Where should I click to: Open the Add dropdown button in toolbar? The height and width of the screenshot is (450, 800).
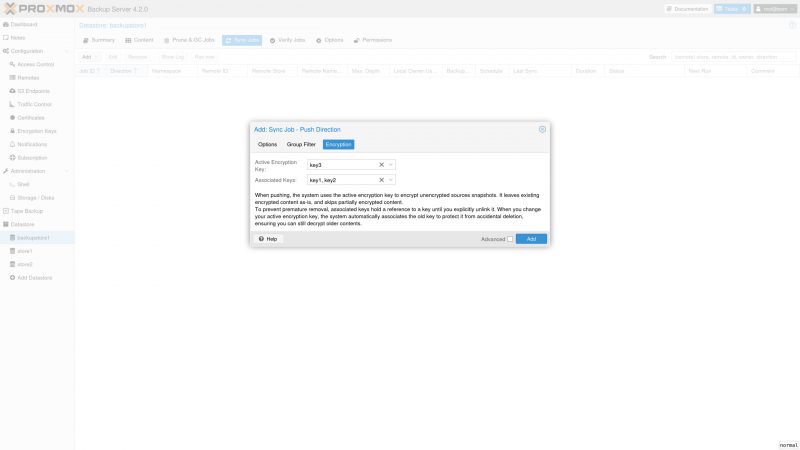[89, 57]
